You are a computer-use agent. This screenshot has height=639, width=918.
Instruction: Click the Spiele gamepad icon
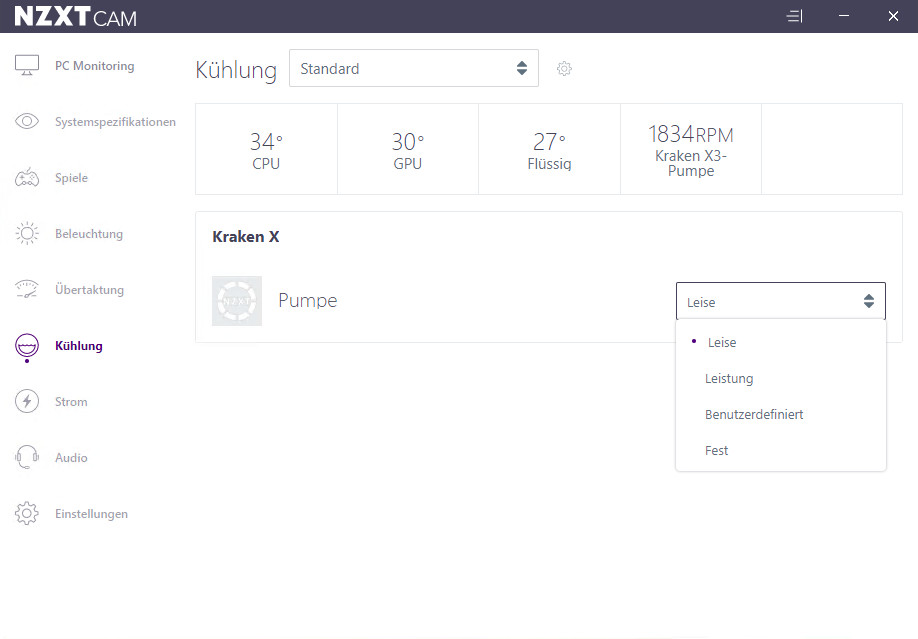click(27, 177)
